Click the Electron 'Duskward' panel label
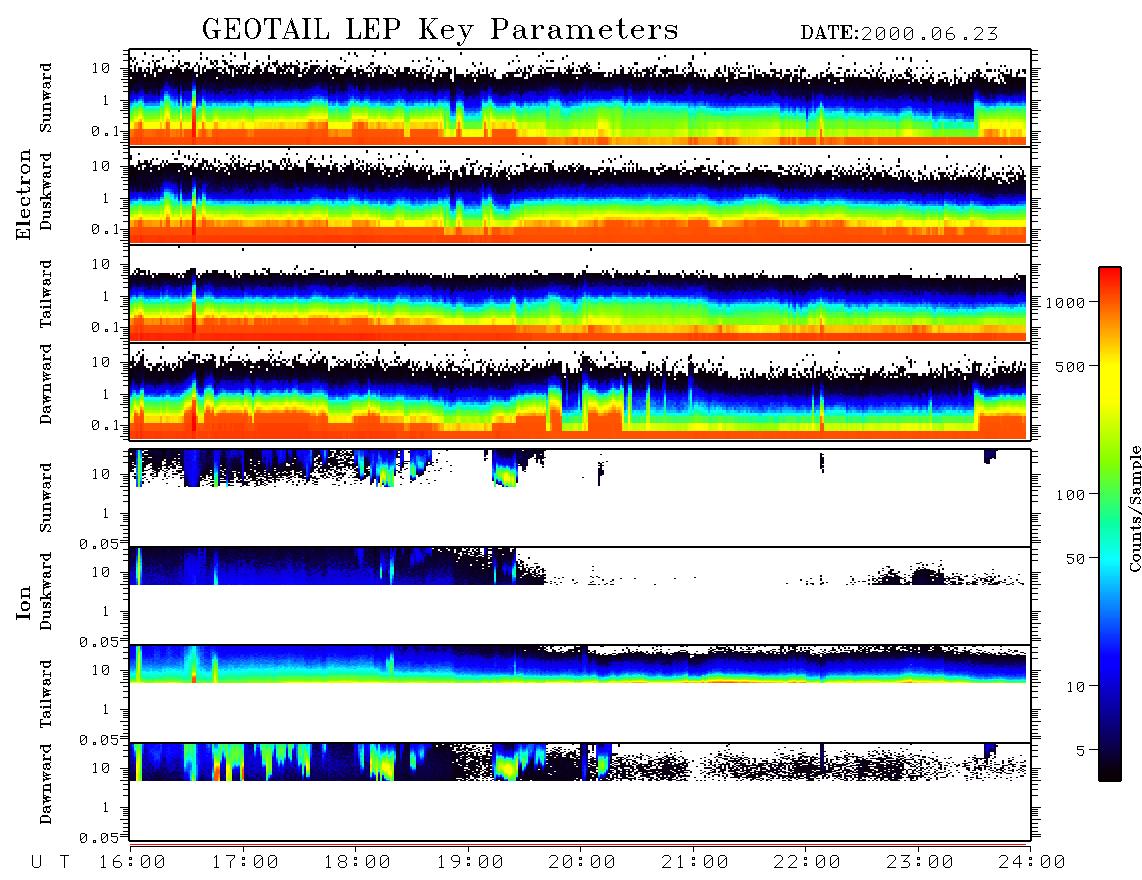This screenshot has height=880, width=1142. point(46,191)
